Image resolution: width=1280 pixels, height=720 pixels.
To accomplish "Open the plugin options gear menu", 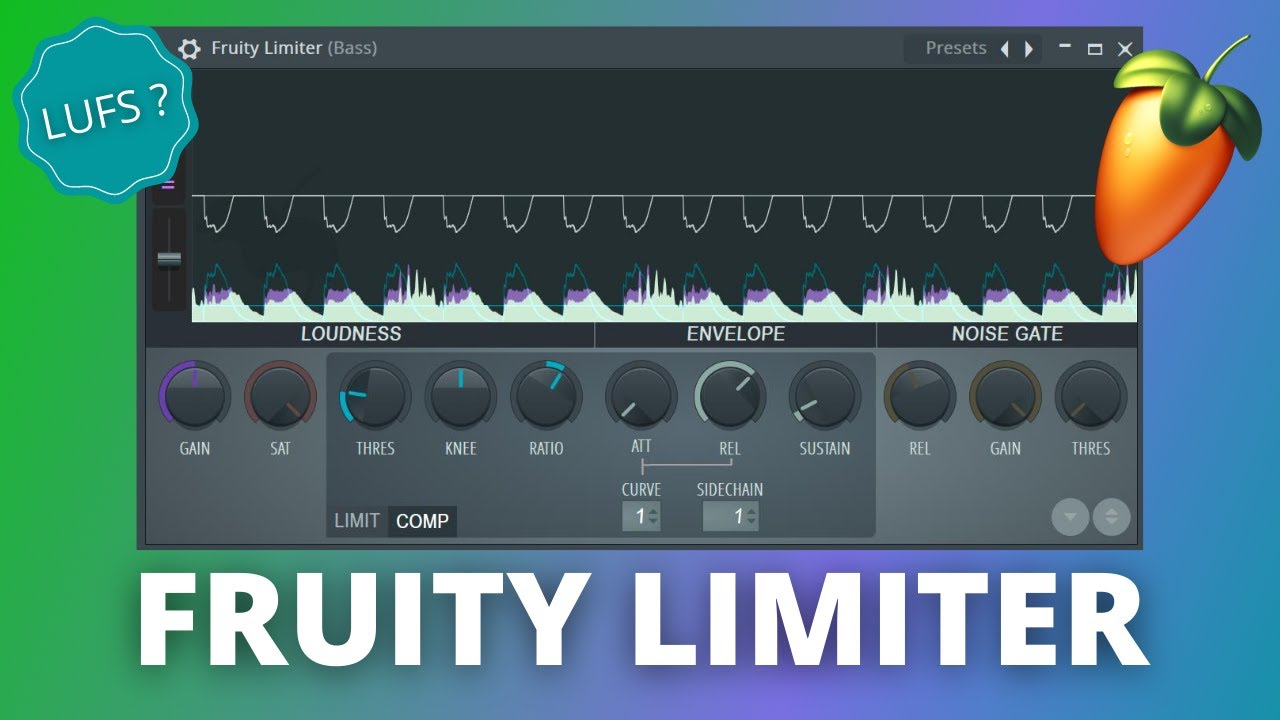I will [x=189, y=48].
